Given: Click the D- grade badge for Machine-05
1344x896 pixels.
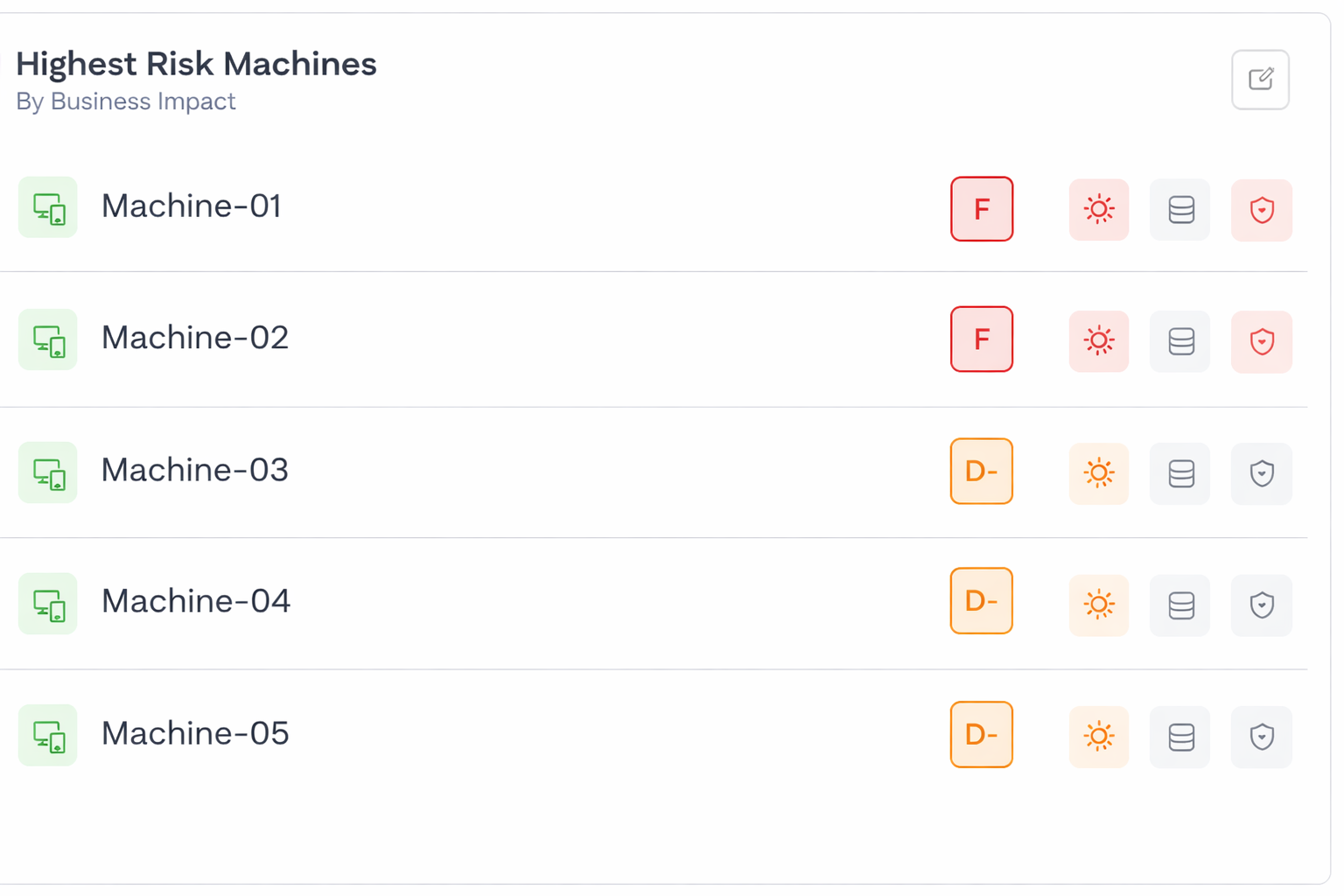Looking at the screenshot, I should coord(982,735).
